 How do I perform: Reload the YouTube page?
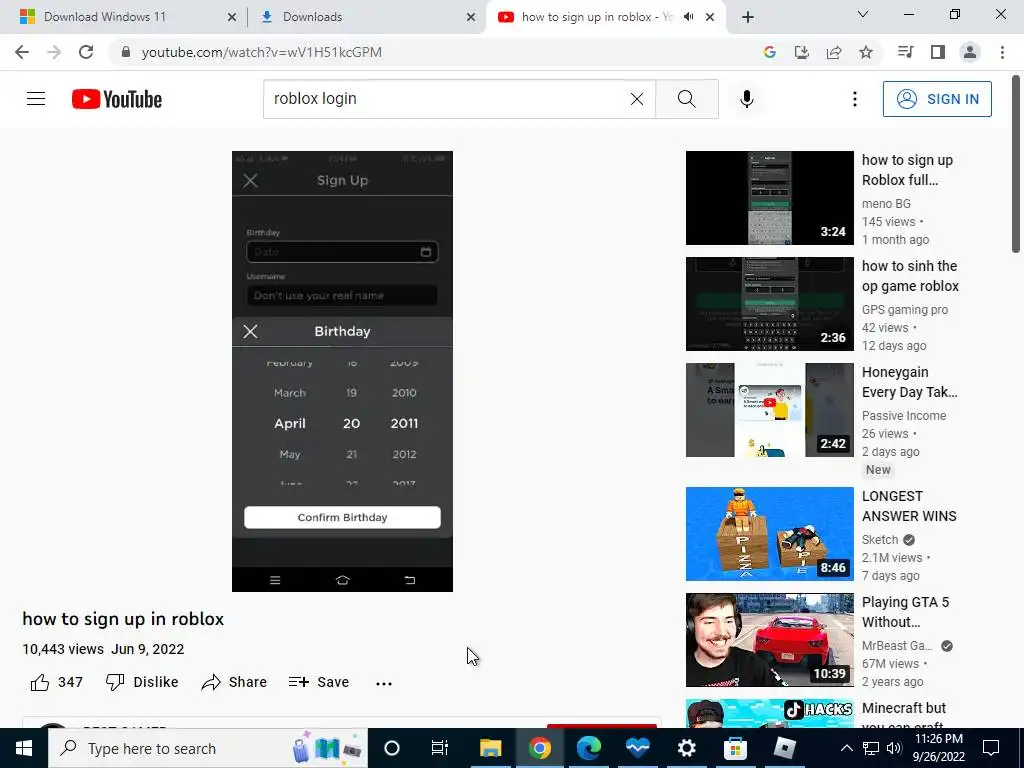tap(86, 52)
